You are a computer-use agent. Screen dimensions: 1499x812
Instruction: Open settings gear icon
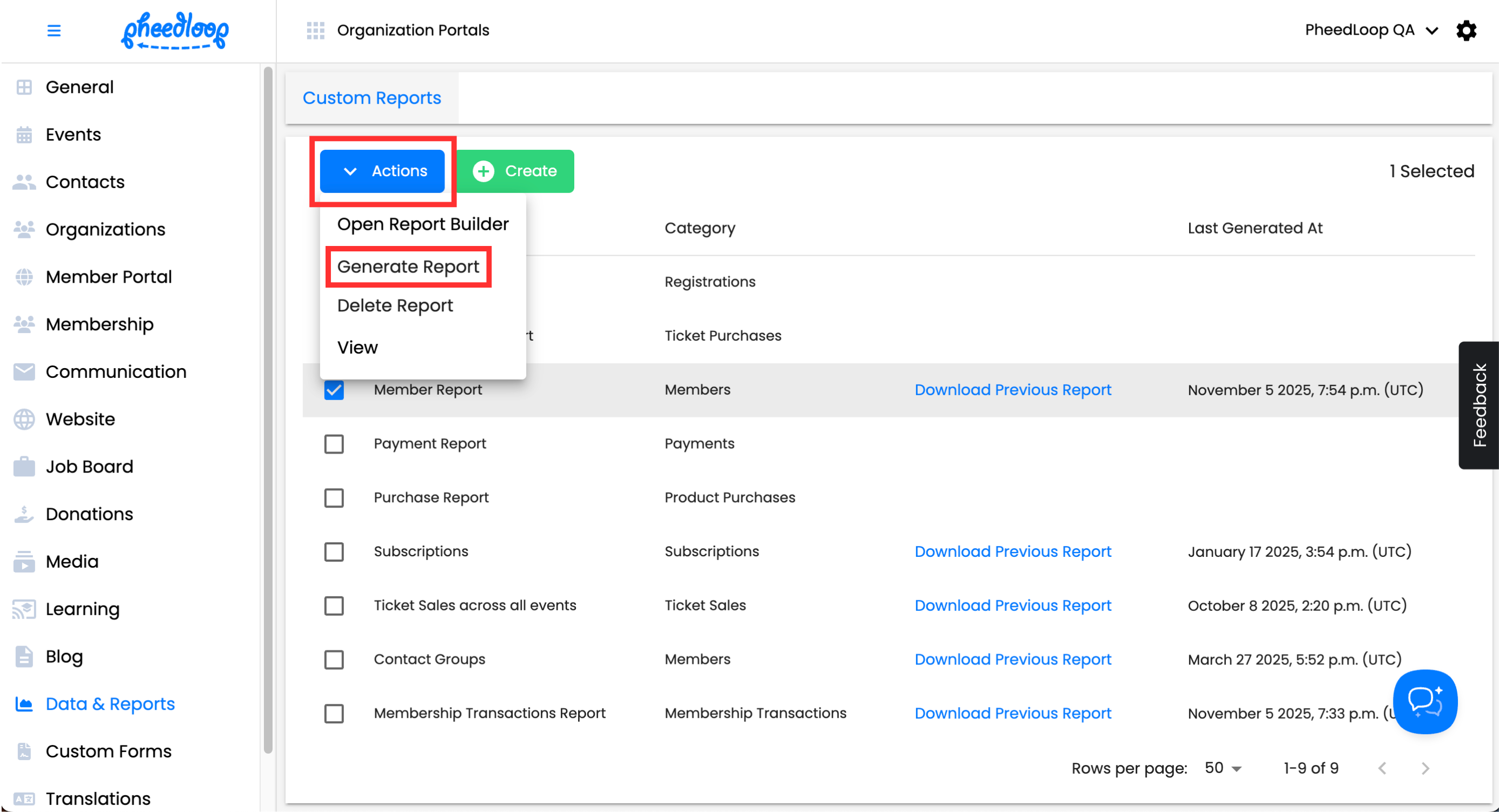coord(1466,30)
